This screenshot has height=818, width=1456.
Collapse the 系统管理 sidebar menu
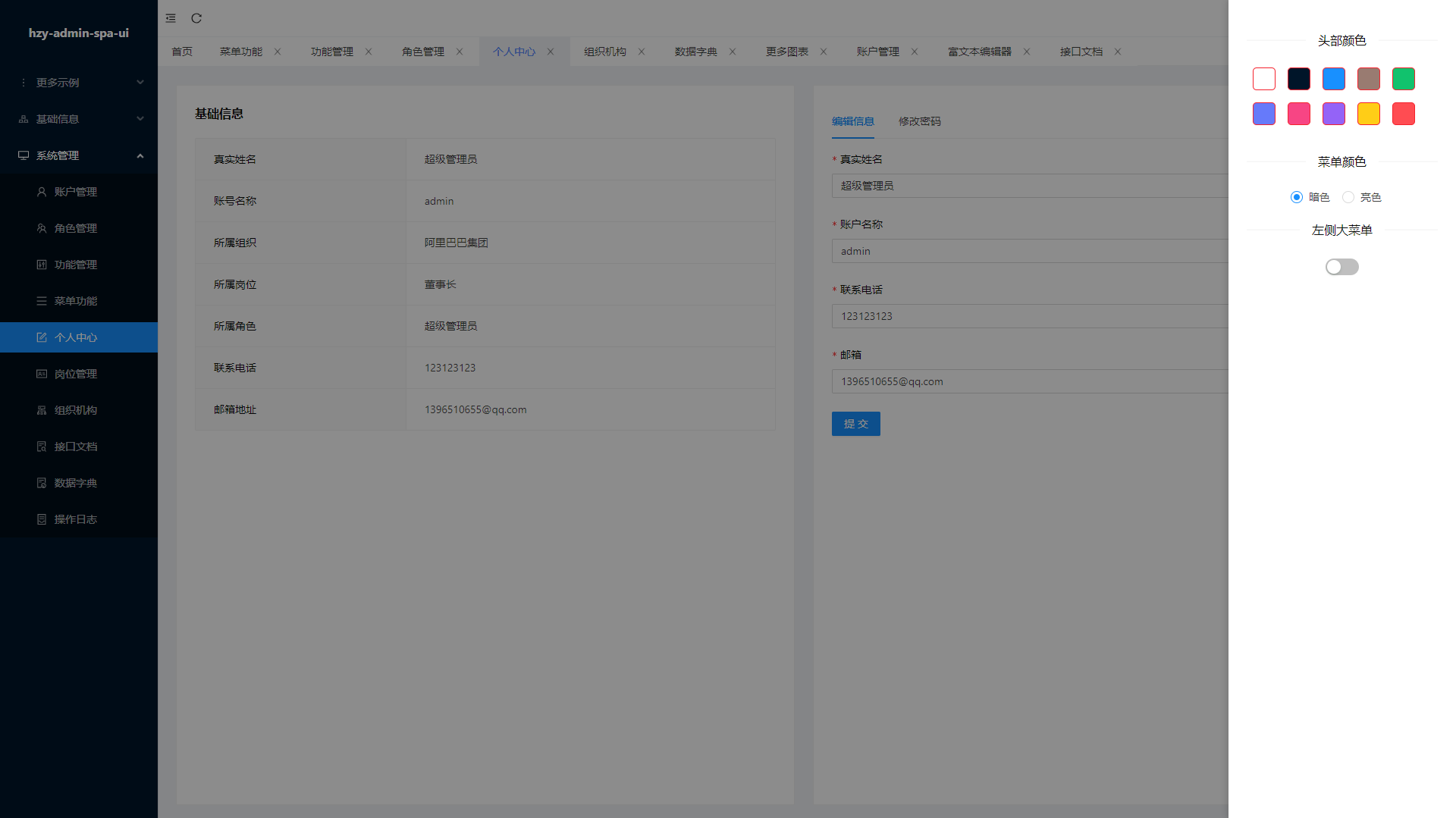coord(79,155)
